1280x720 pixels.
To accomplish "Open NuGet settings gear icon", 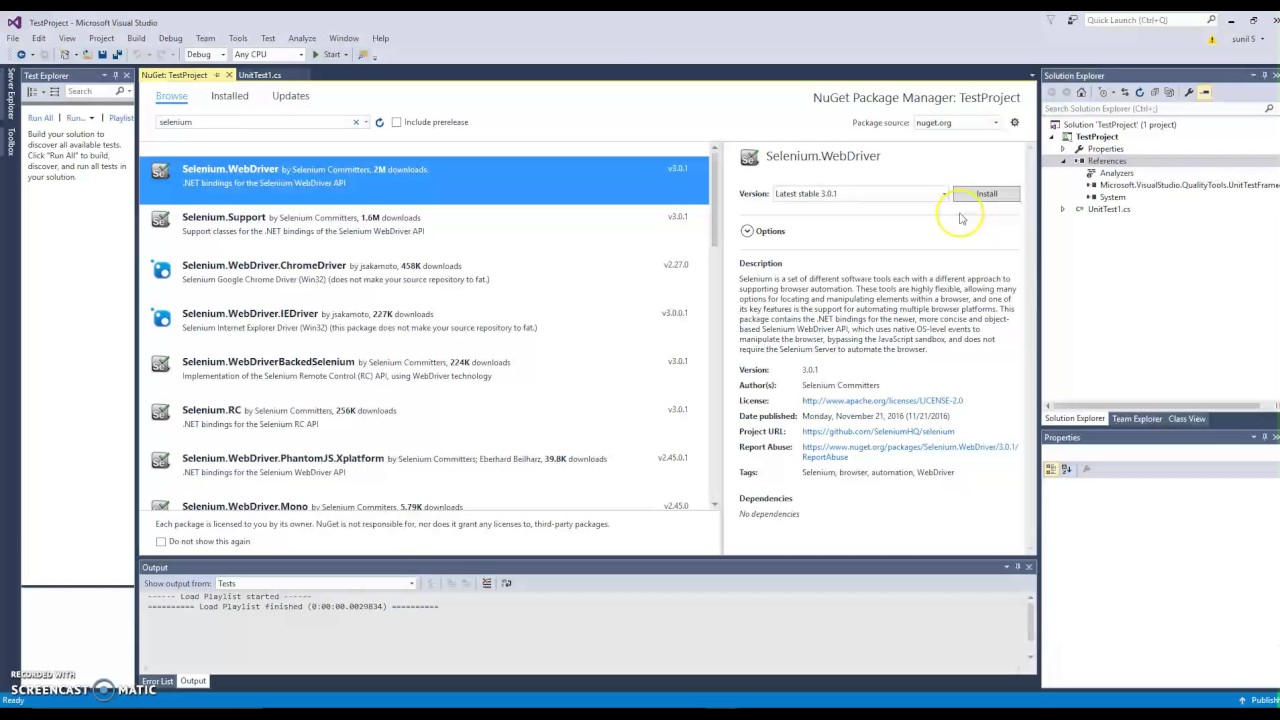I will pyautogui.click(x=1014, y=122).
